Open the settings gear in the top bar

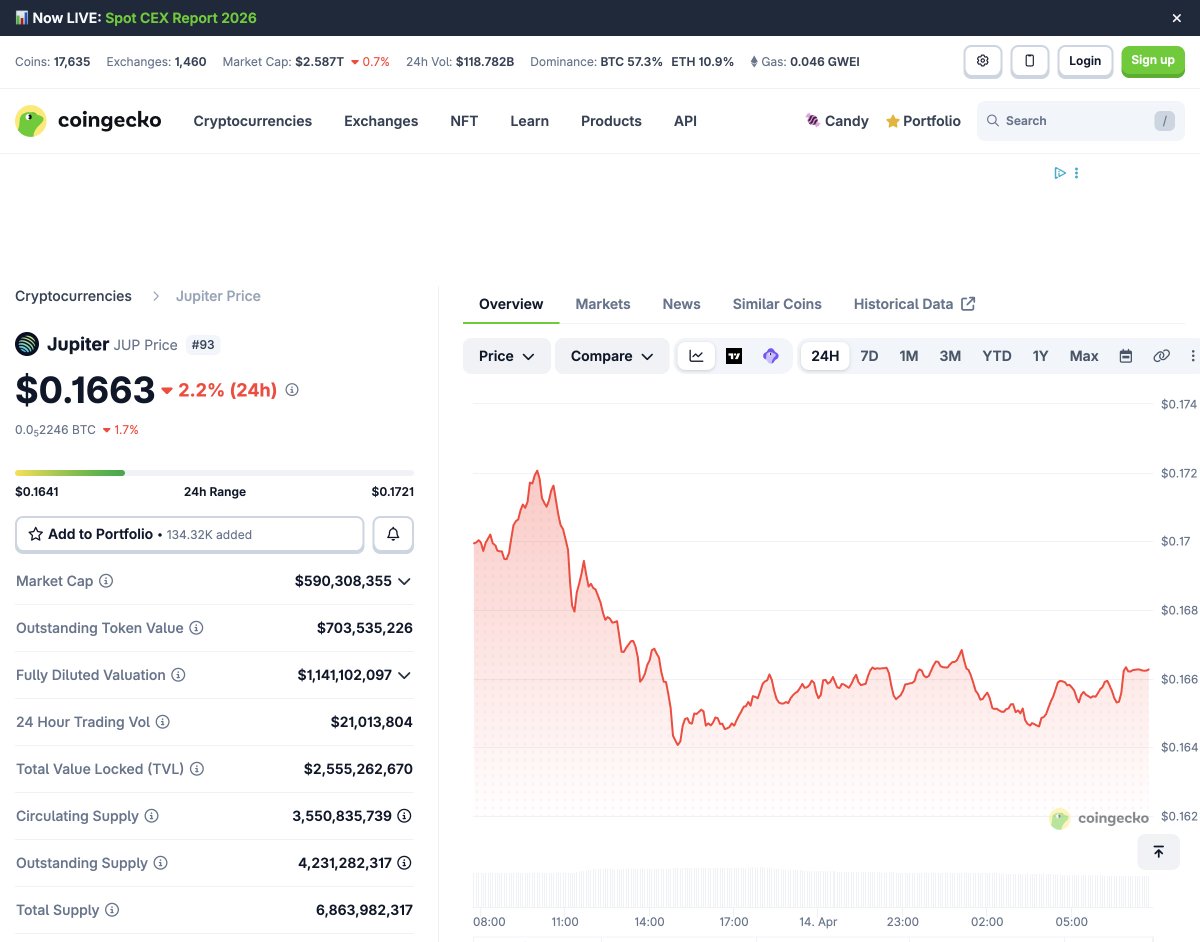coord(982,61)
